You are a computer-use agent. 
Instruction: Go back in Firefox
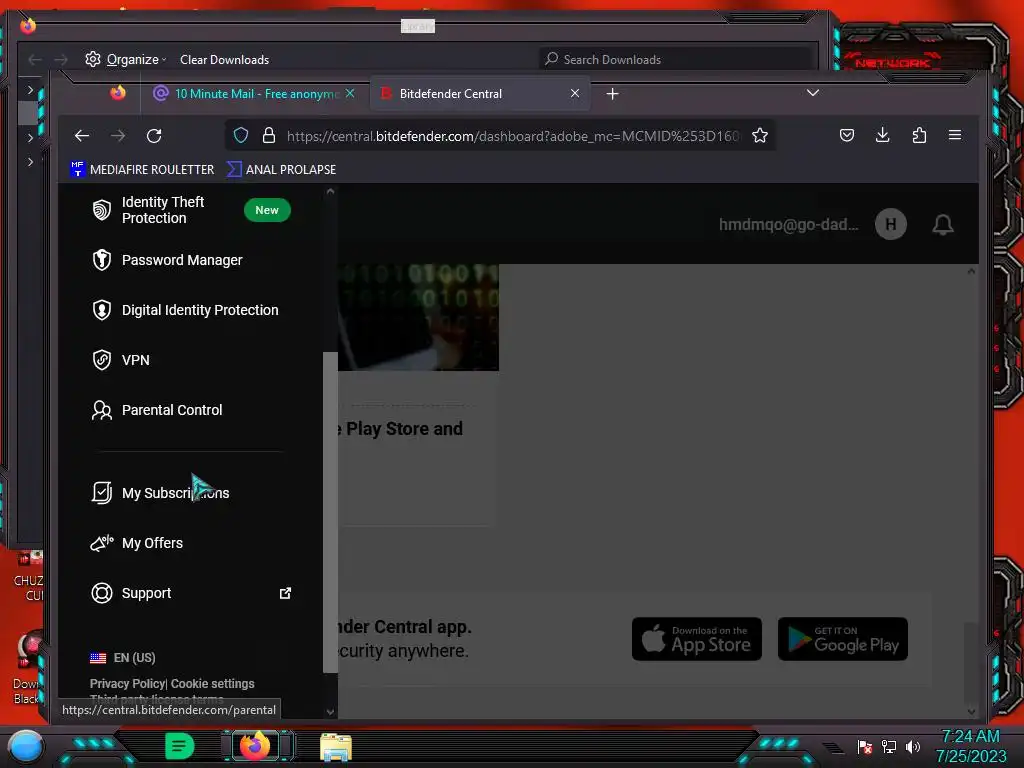(x=82, y=136)
